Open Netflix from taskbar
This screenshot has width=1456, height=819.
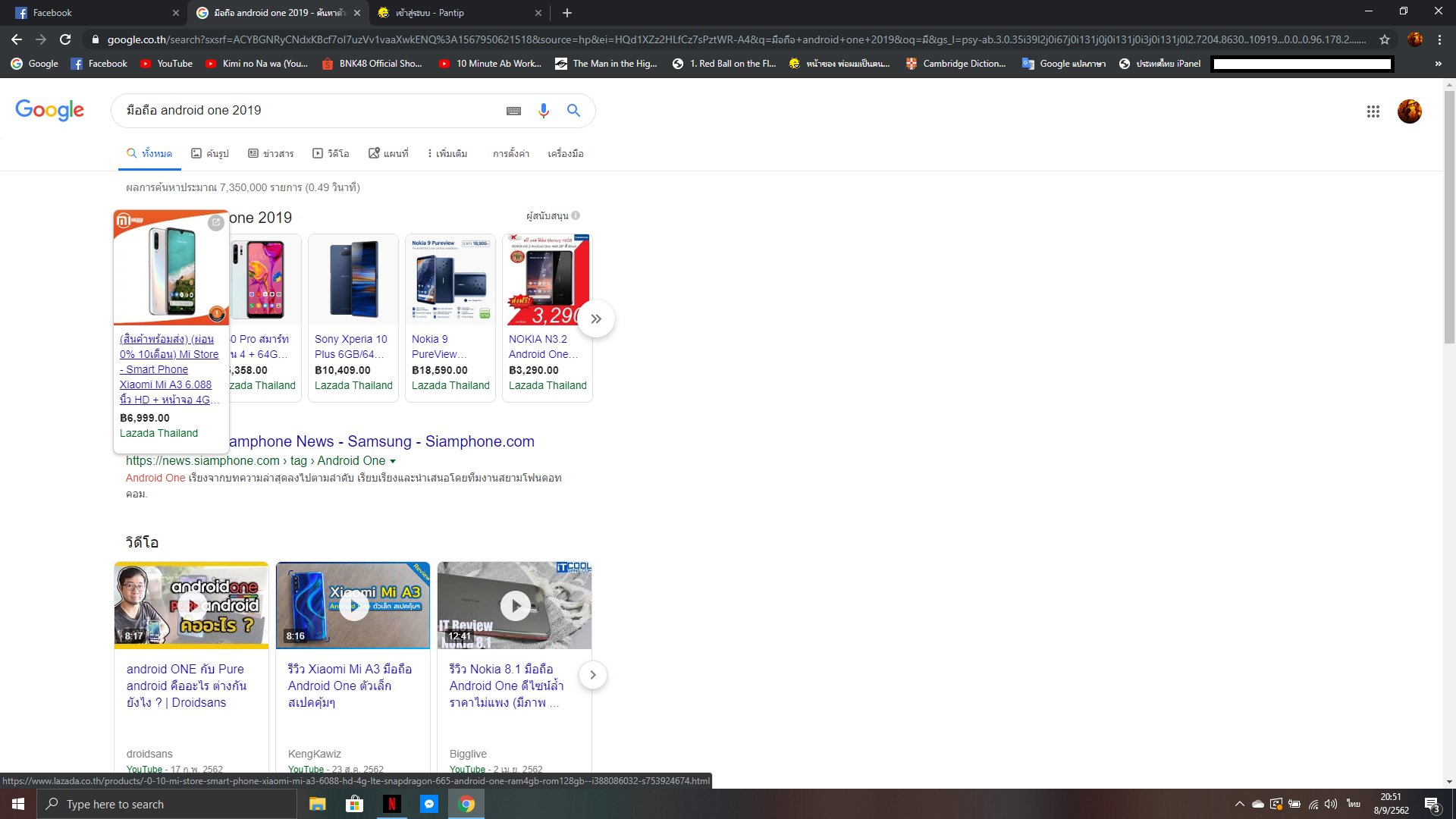[x=391, y=804]
